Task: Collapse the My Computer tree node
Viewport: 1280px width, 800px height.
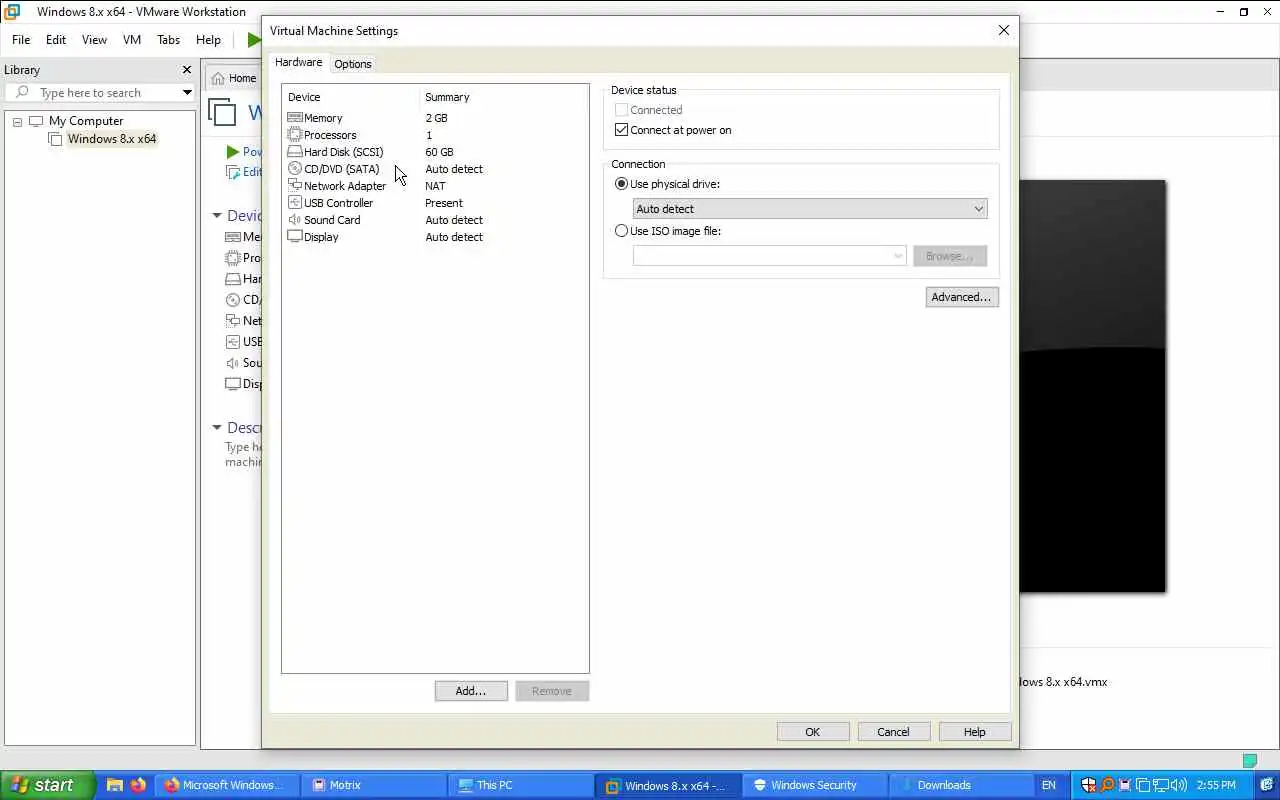Action: point(17,122)
